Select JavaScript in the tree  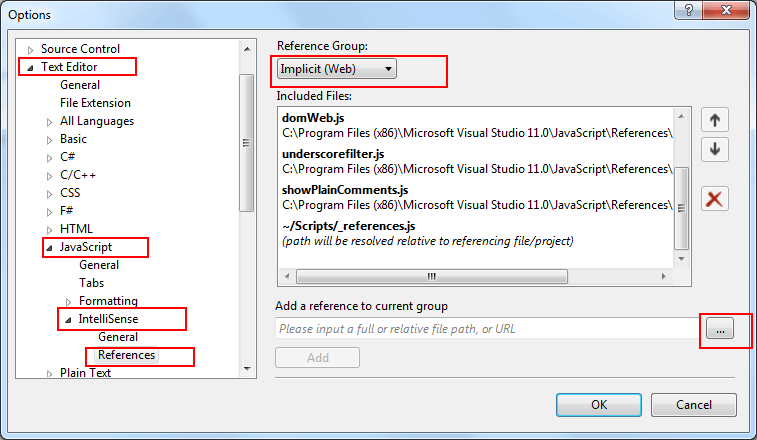tap(85, 247)
